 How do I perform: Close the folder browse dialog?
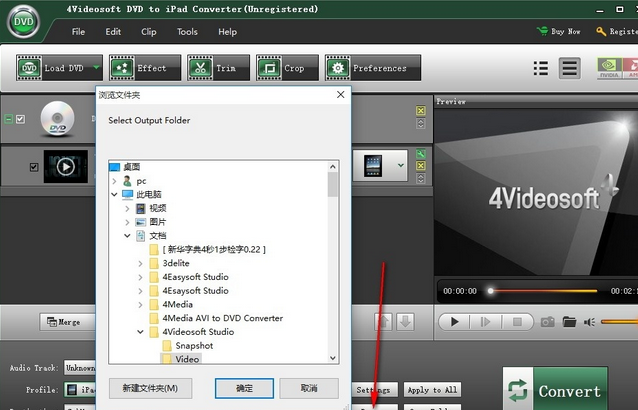pyautogui.click(x=341, y=95)
